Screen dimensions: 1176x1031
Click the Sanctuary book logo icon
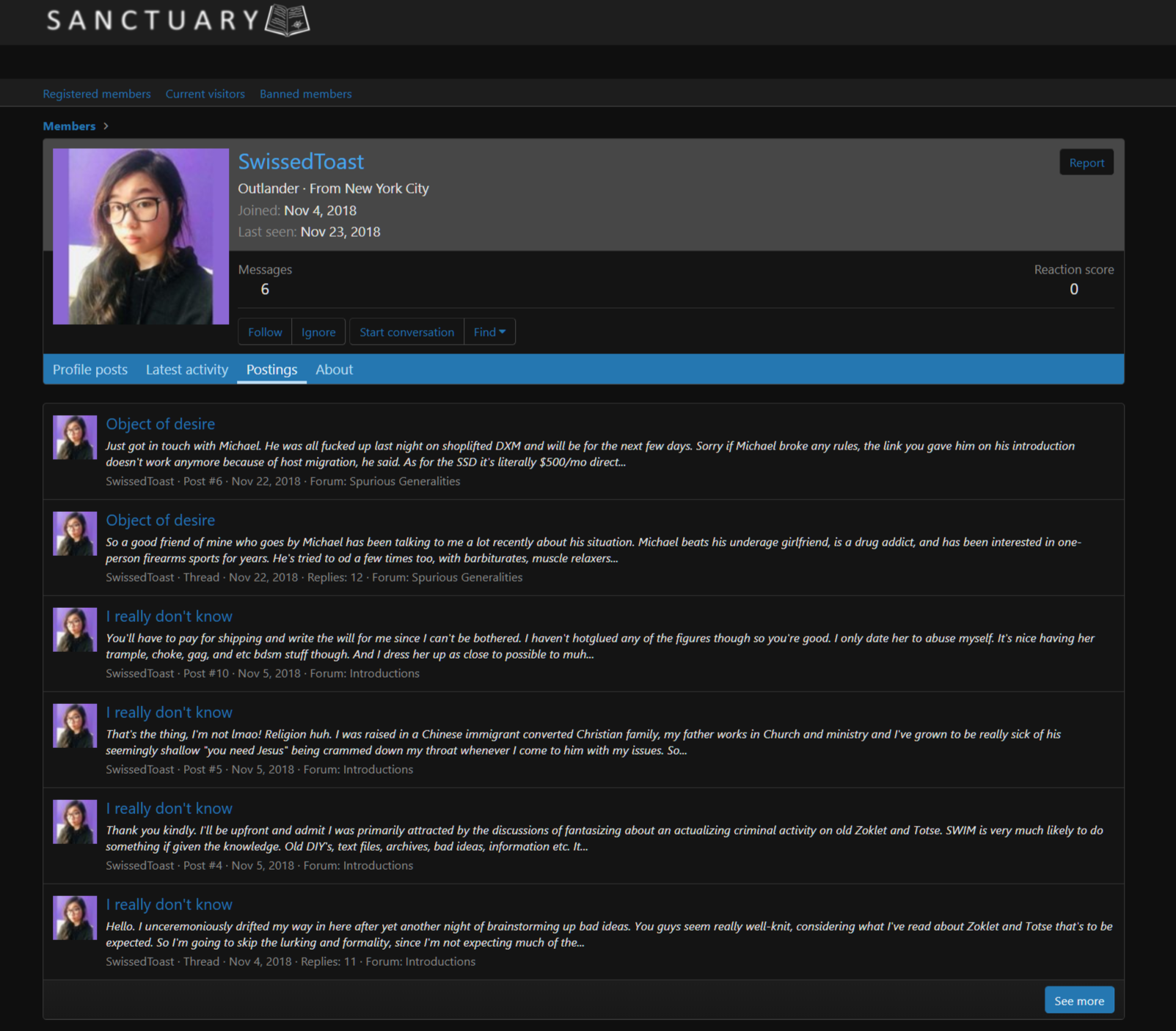pos(288,20)
